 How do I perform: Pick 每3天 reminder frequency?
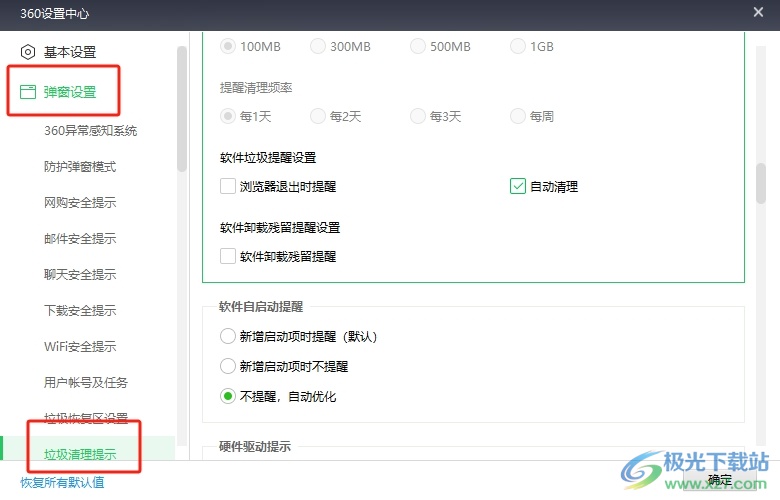(418, 116)
